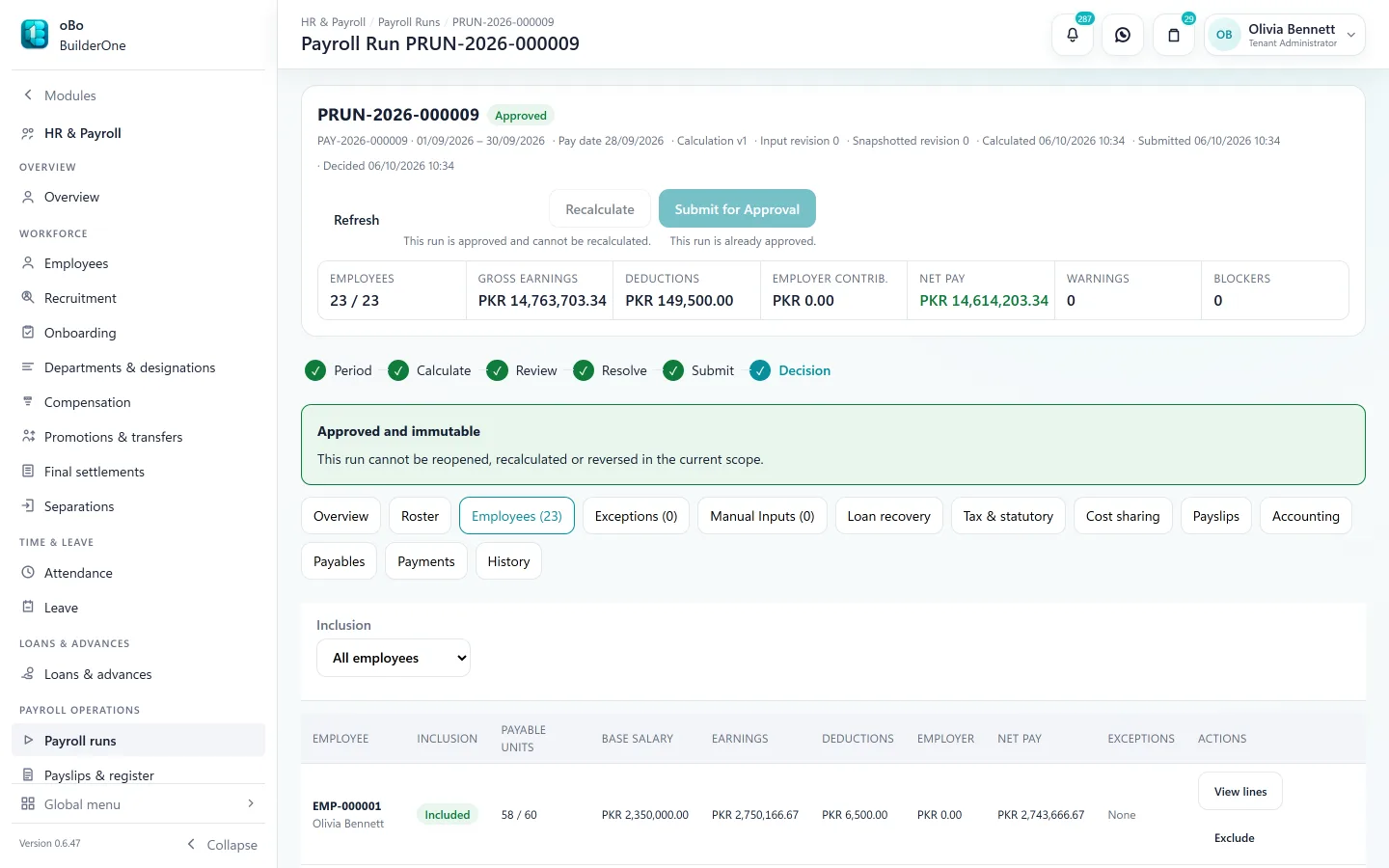1389x868 pixels.
Task: Open Loans & advances in the sidebar
Action: 139,674
